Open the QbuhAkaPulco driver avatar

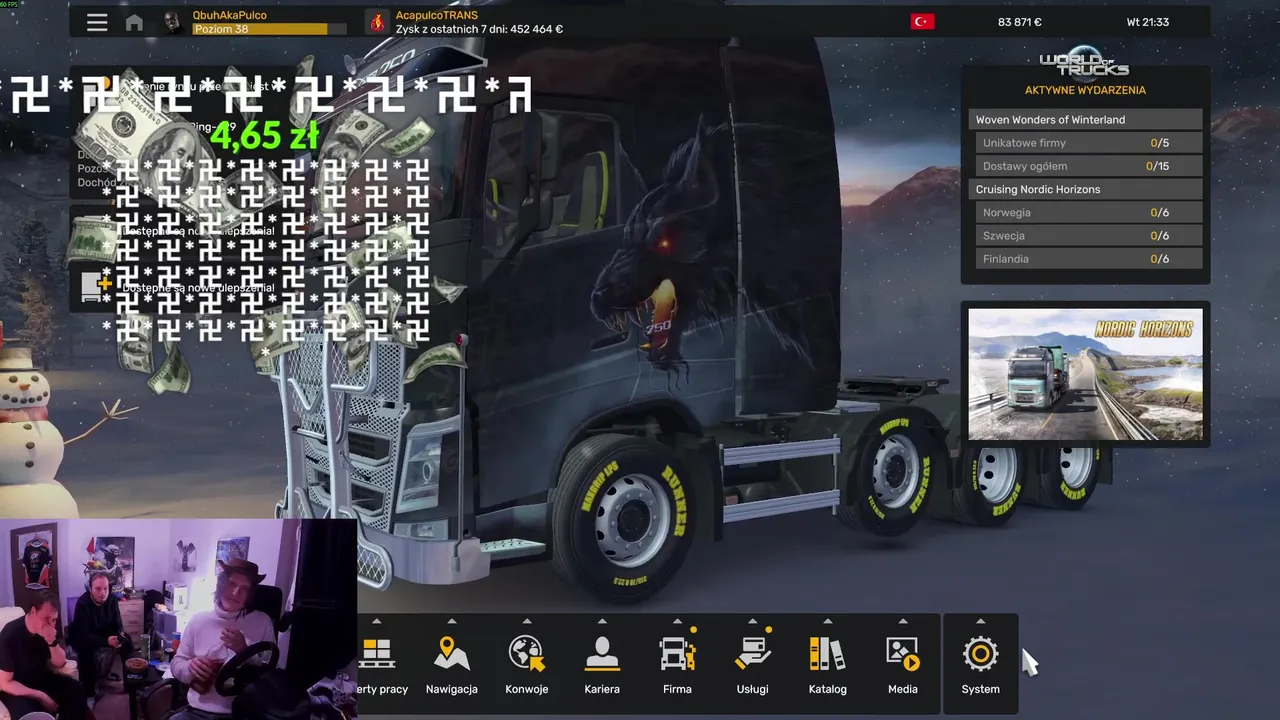coord(172,22)
